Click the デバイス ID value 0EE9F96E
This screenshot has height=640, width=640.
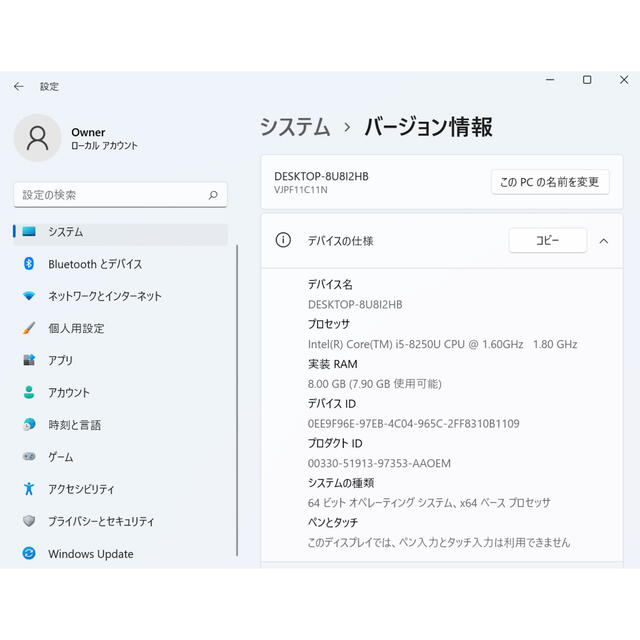click(x=413, y=423)
